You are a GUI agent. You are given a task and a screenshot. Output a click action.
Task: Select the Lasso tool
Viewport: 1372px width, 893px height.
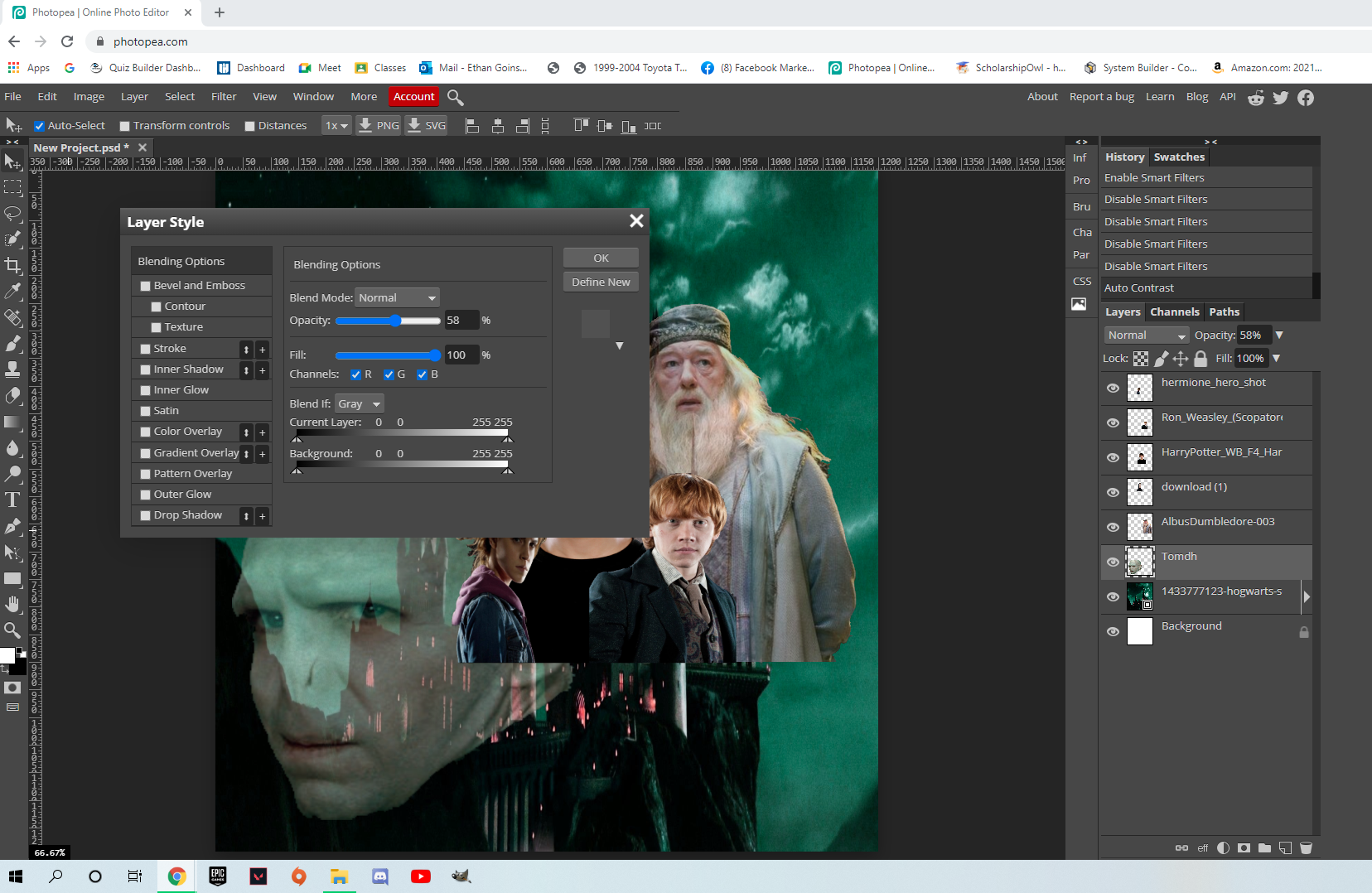[x=12, y=214]
